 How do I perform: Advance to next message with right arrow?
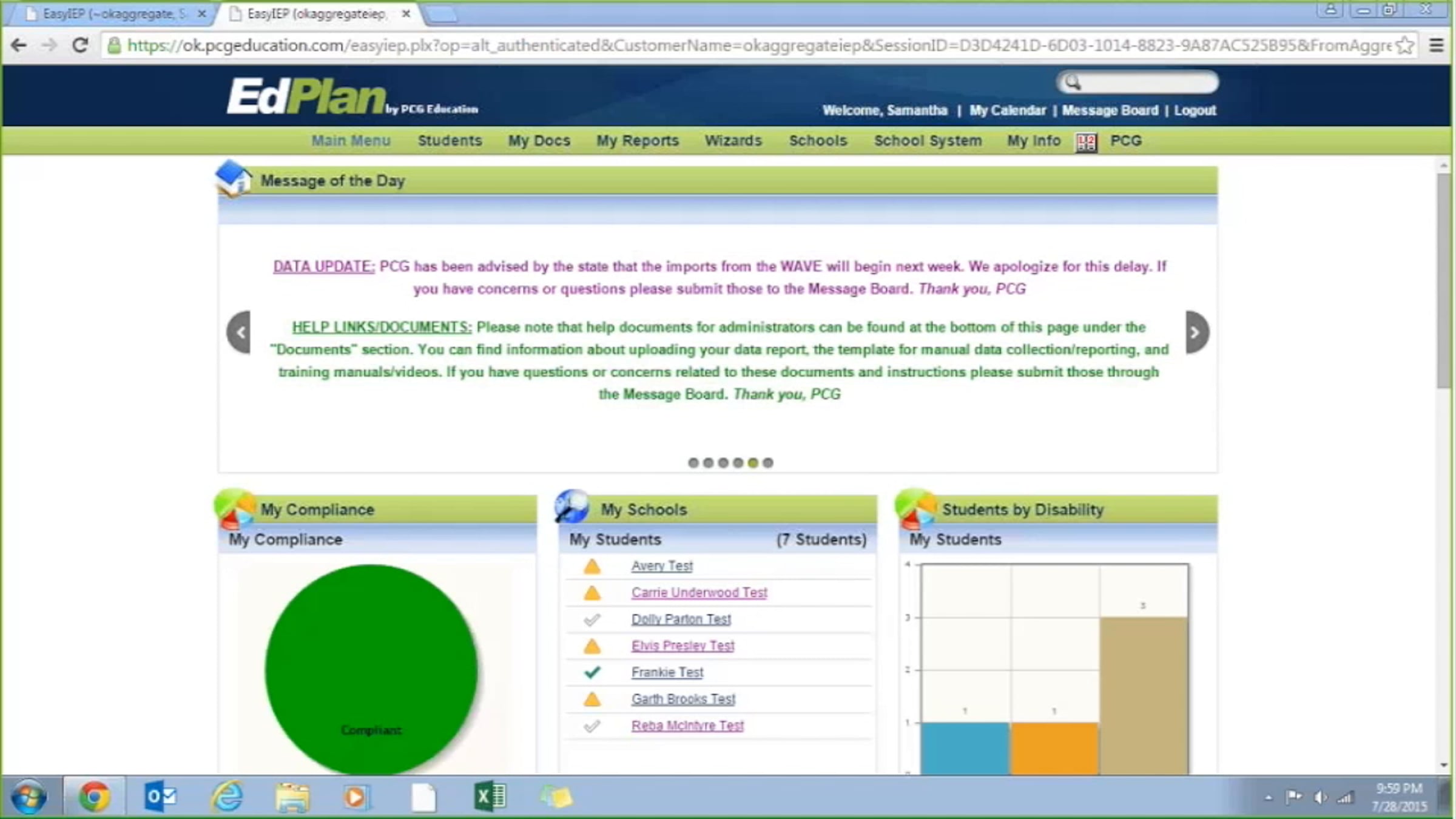[x=1196, y=332]
